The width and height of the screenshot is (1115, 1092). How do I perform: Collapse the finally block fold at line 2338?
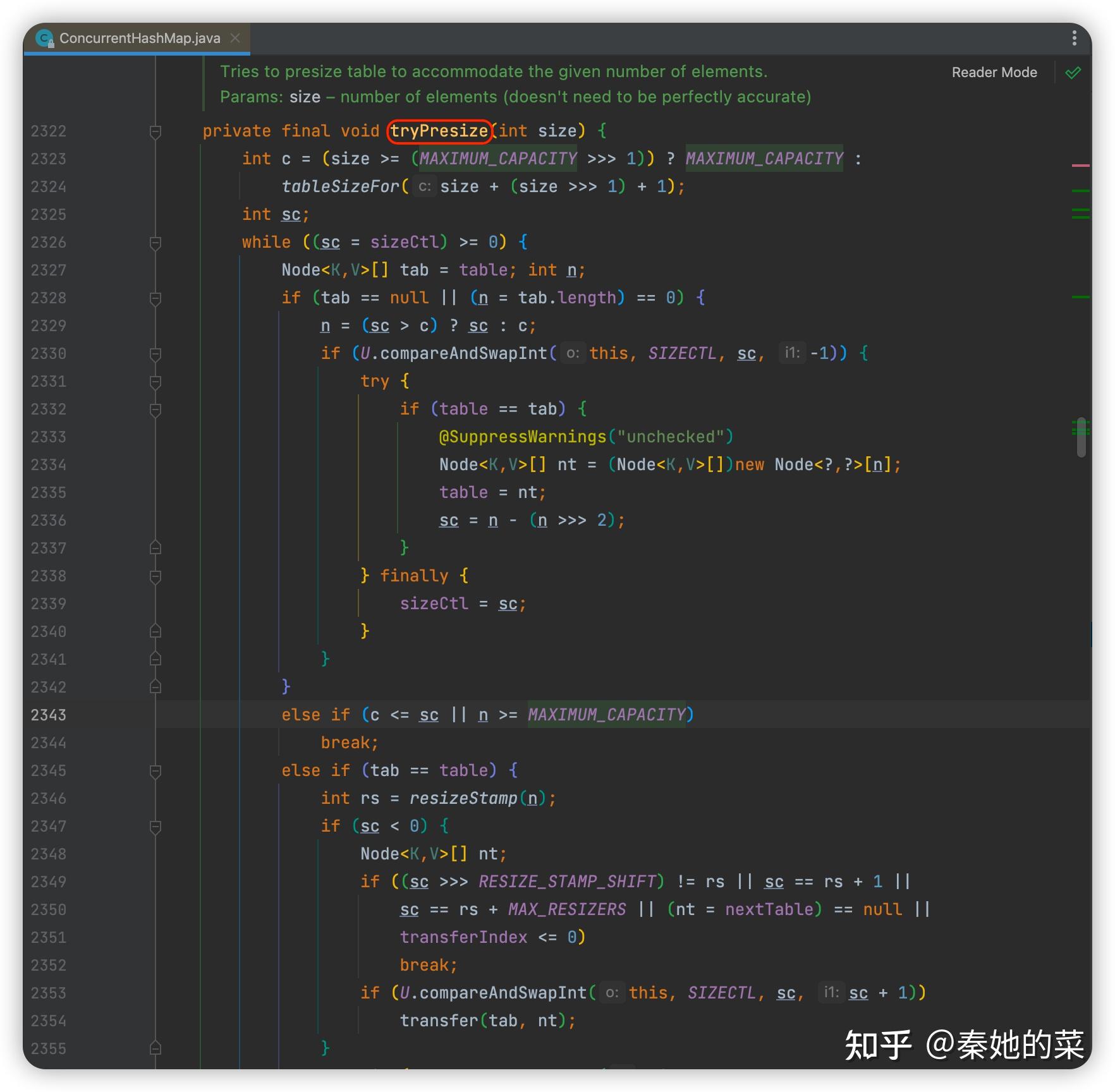(x=155, y=576)
